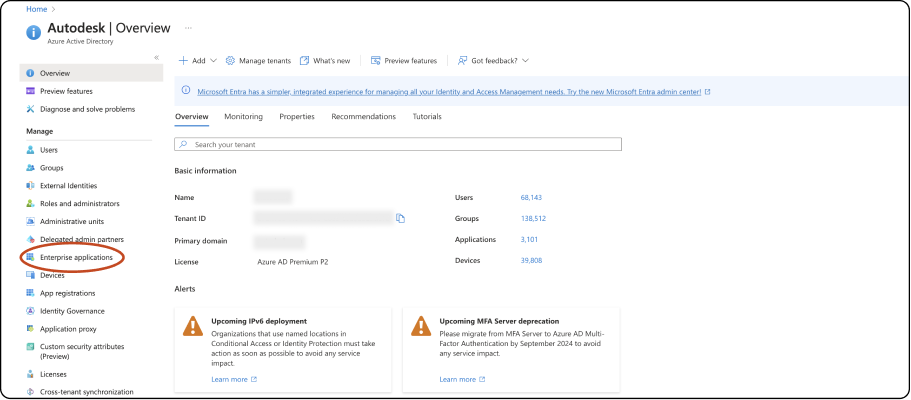
Task: Click the Search your tenant field
Action: pyautogui.click(x=398, y=144)
